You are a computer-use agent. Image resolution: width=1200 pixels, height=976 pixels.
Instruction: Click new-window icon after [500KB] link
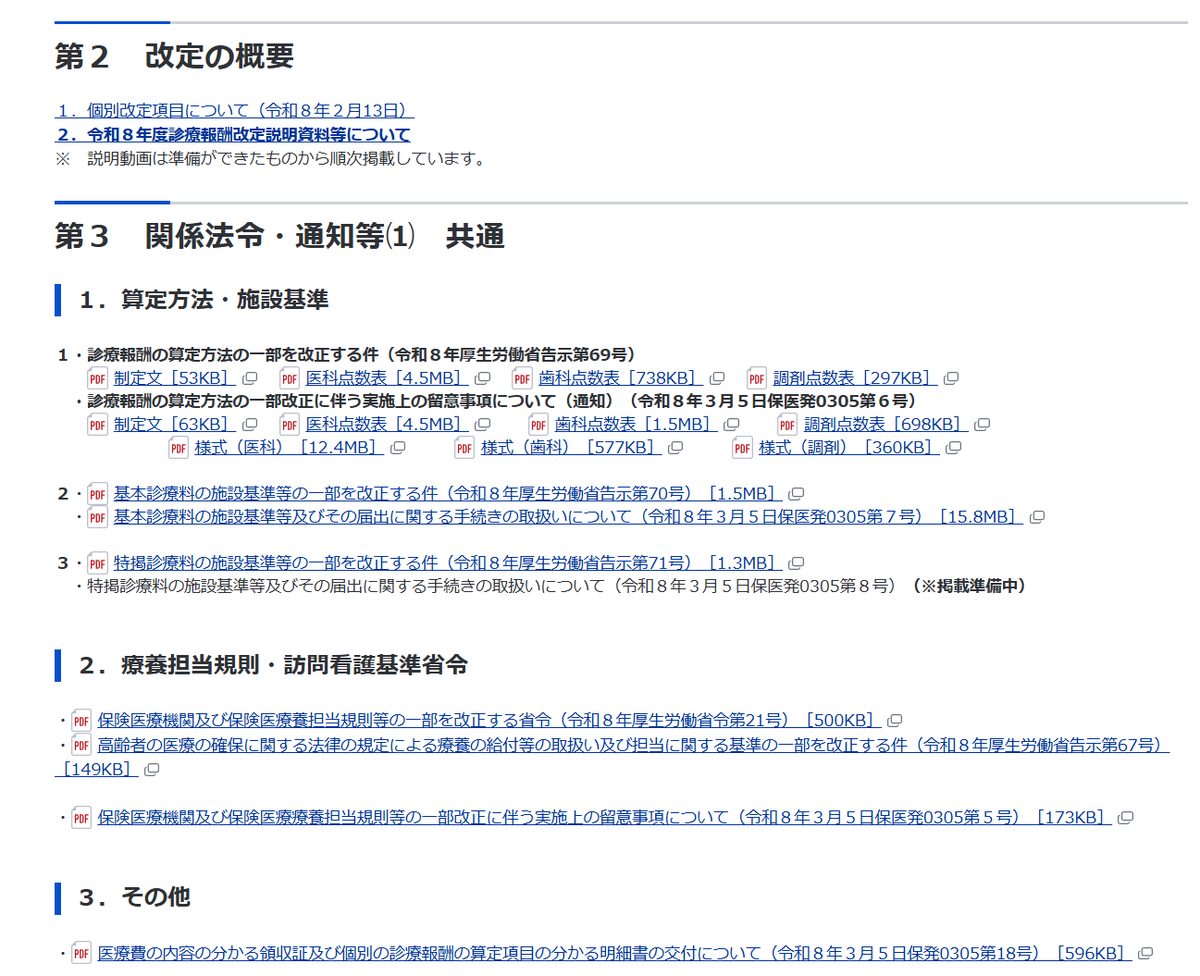point(895,721)
